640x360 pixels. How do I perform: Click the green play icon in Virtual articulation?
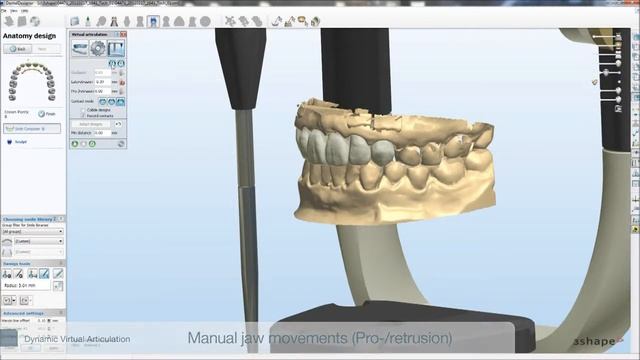tap(75, 144)
